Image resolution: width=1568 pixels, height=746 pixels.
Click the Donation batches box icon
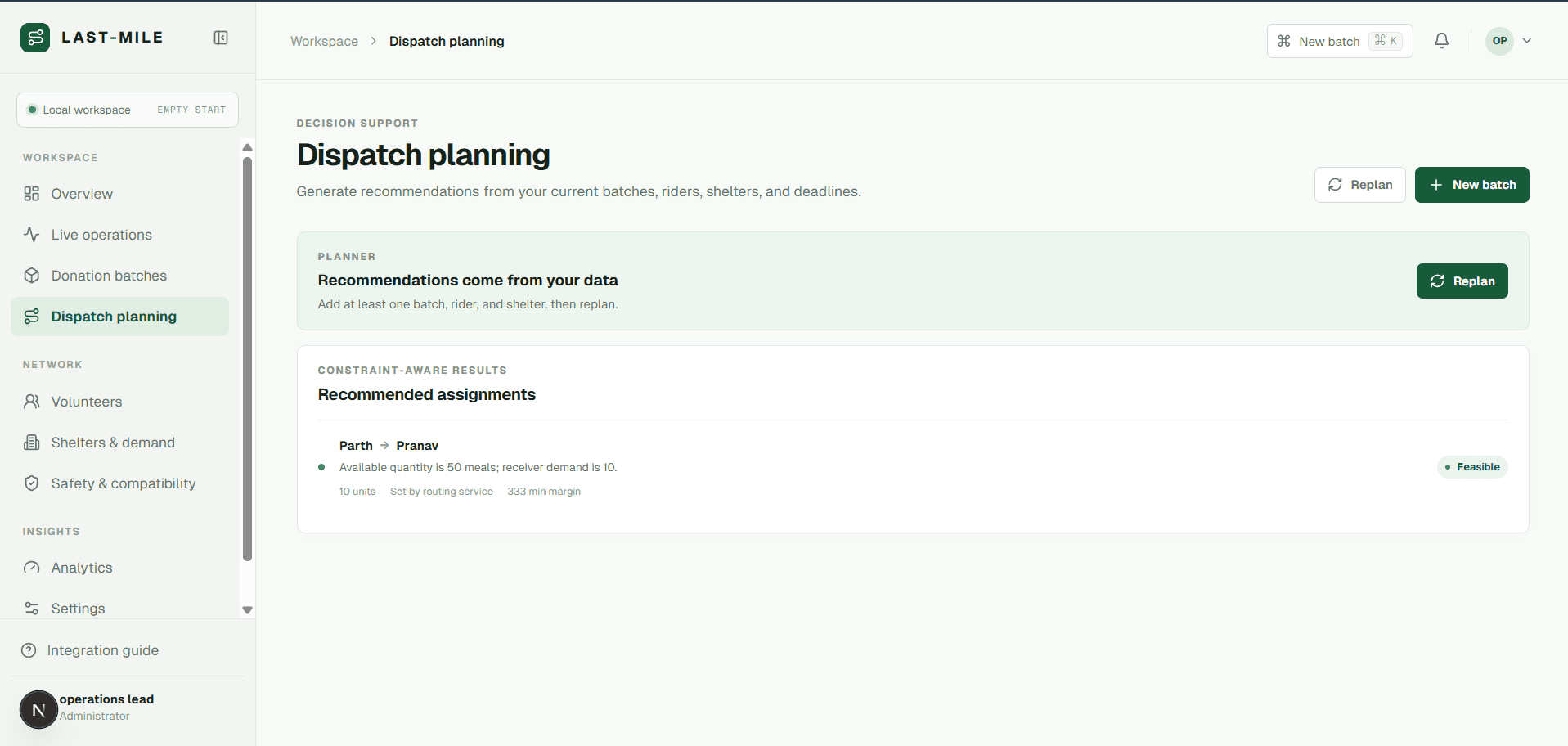click(x=32, y=276)
